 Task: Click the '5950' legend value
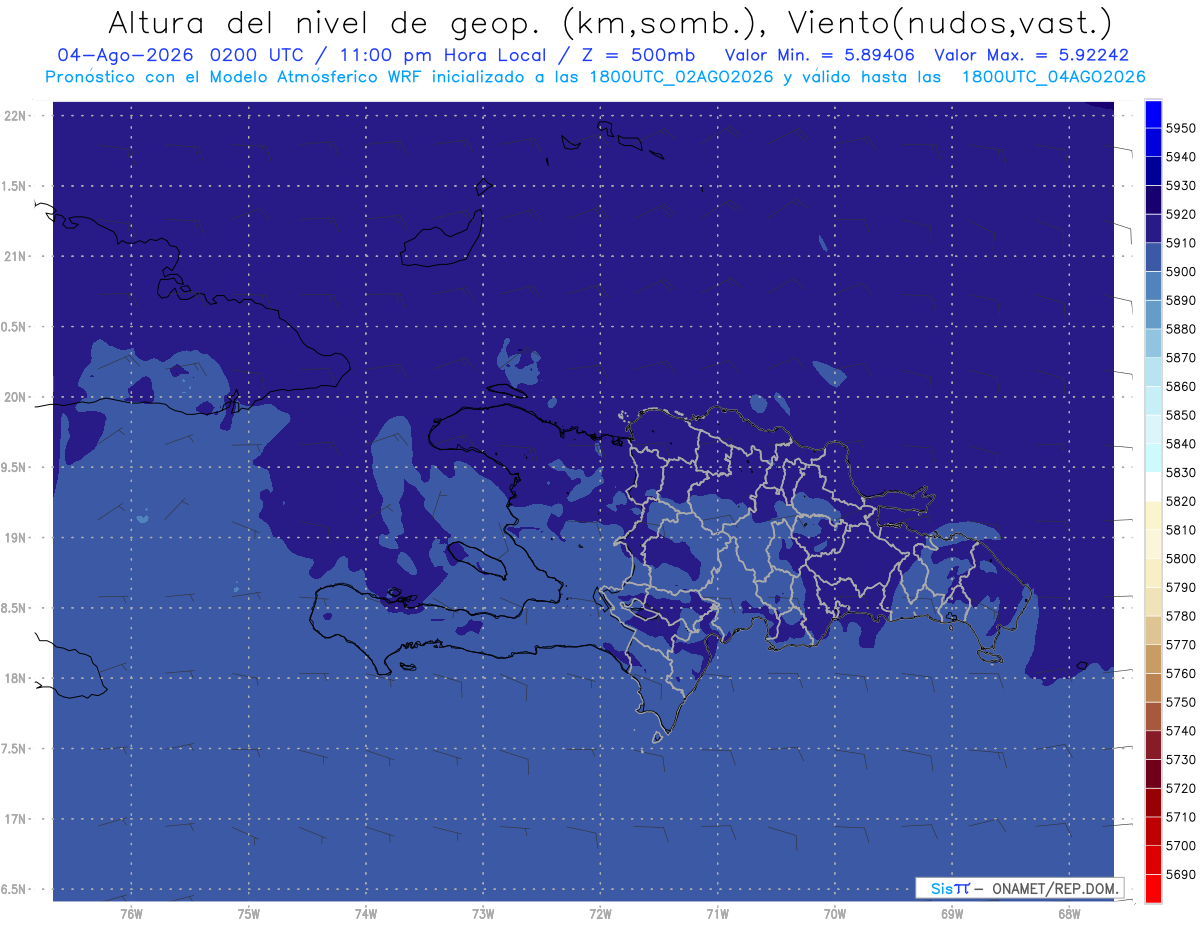point(1181,129)
